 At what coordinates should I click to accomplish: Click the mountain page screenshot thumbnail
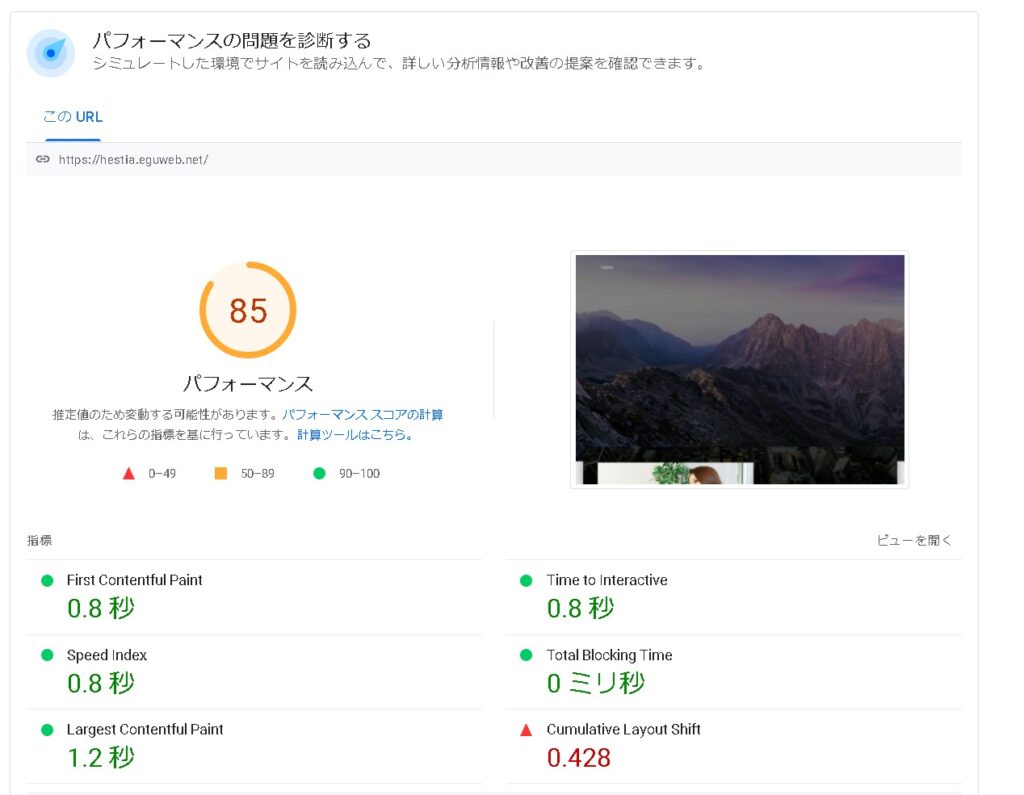pos(739,369)
